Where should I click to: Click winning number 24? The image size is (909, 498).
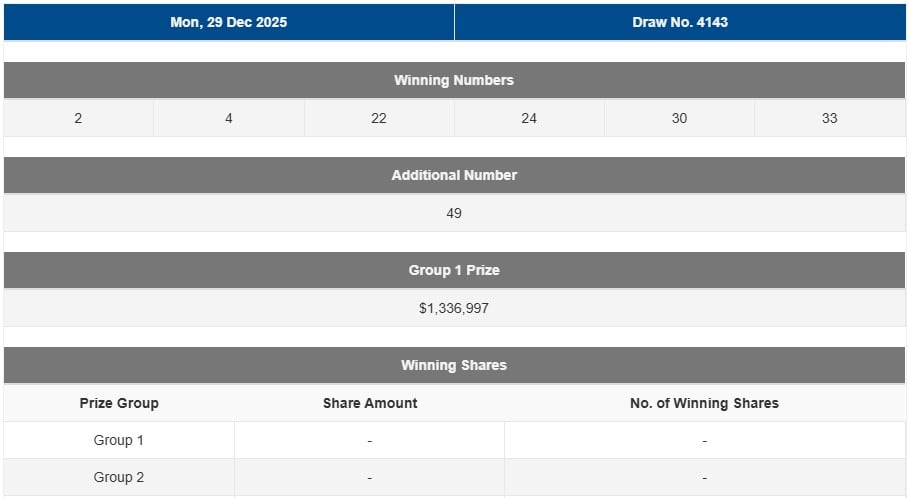pos(529,118)
